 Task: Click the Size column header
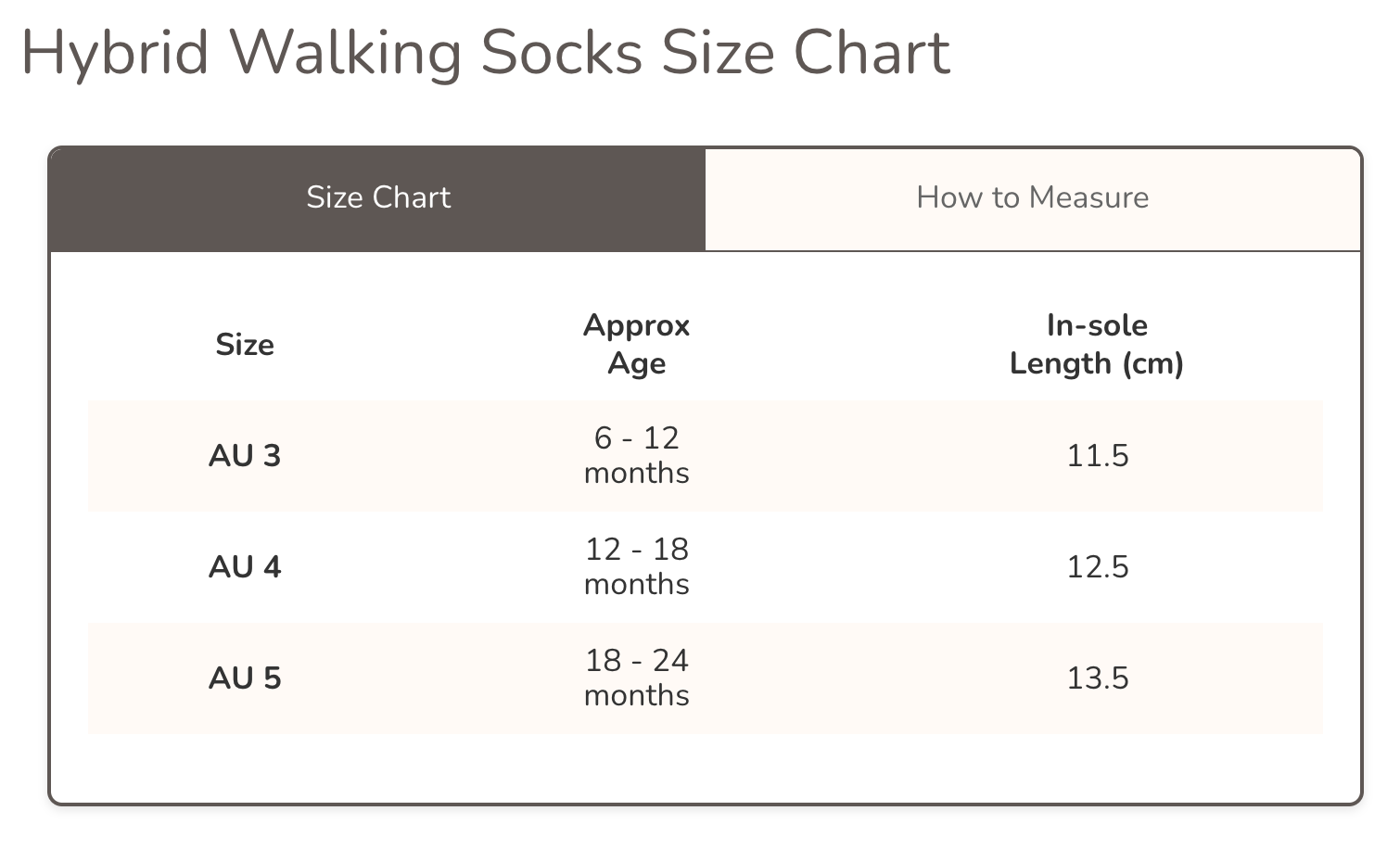point(245,345)
